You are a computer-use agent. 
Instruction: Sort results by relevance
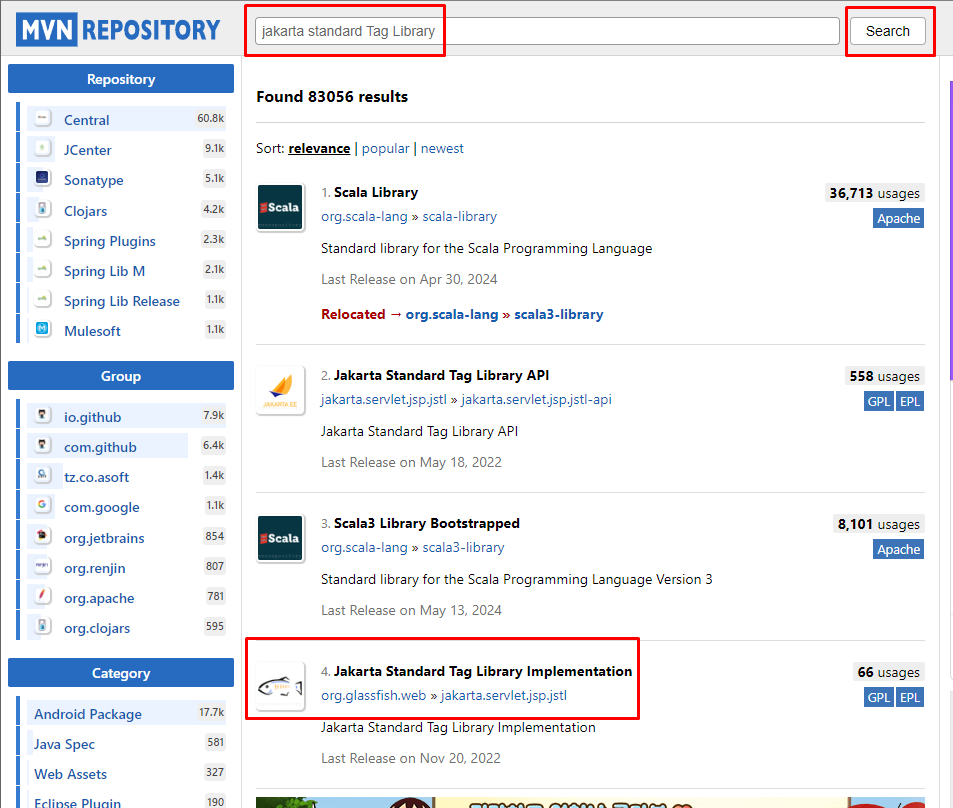[x=319, y=148]
